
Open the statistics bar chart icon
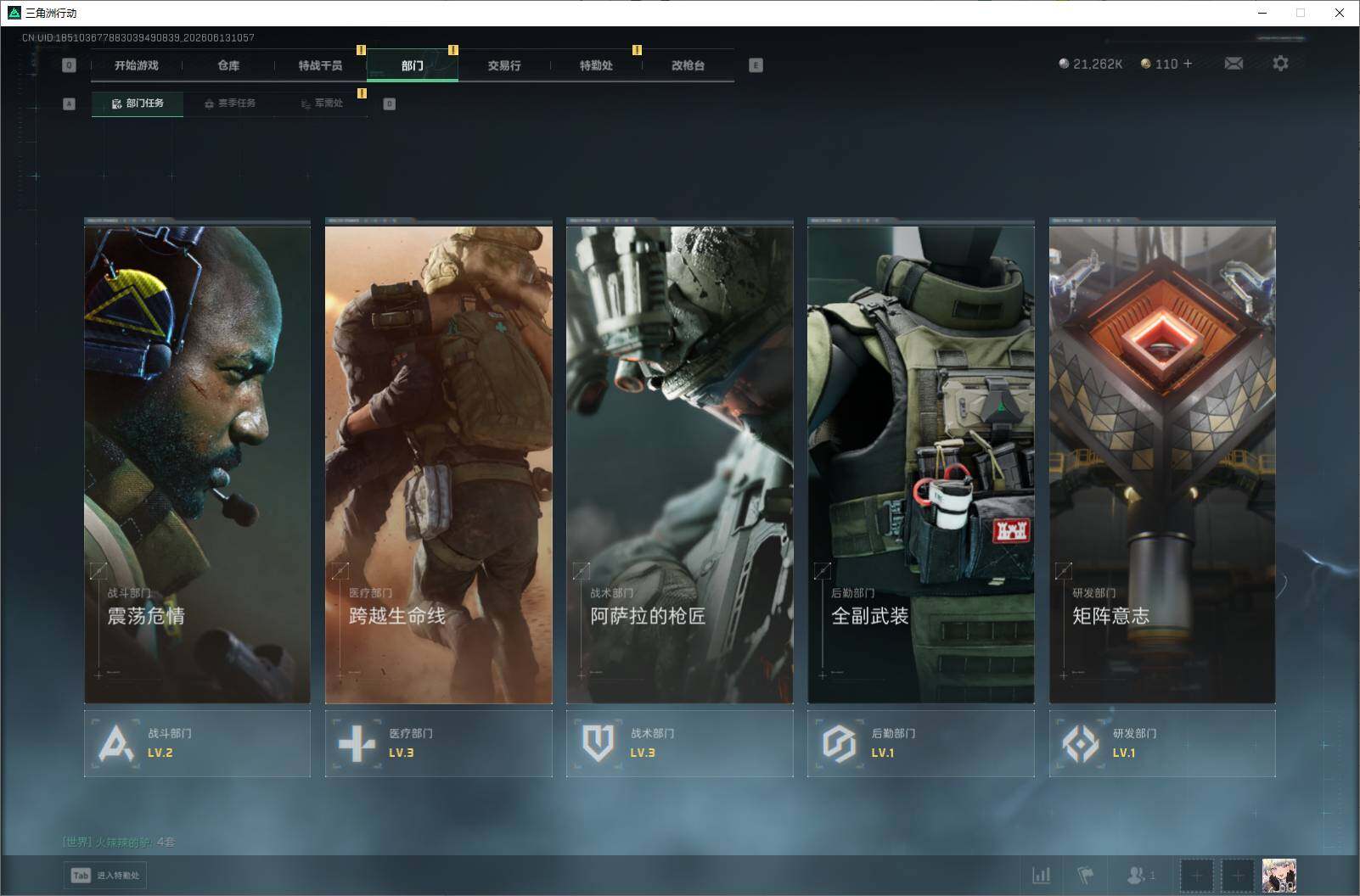[x=1041, y=875]
